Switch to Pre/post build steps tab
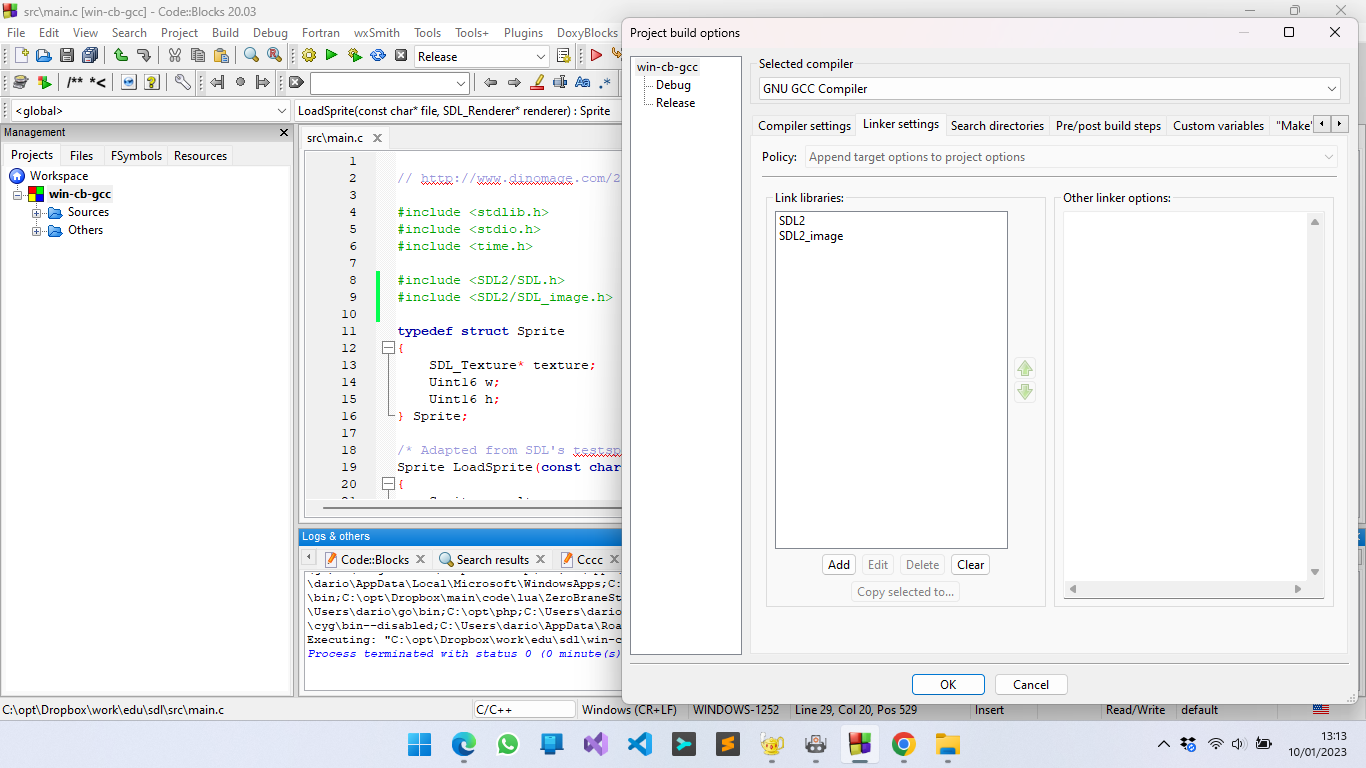The image size is (1366, 768). pos(1108,126)
